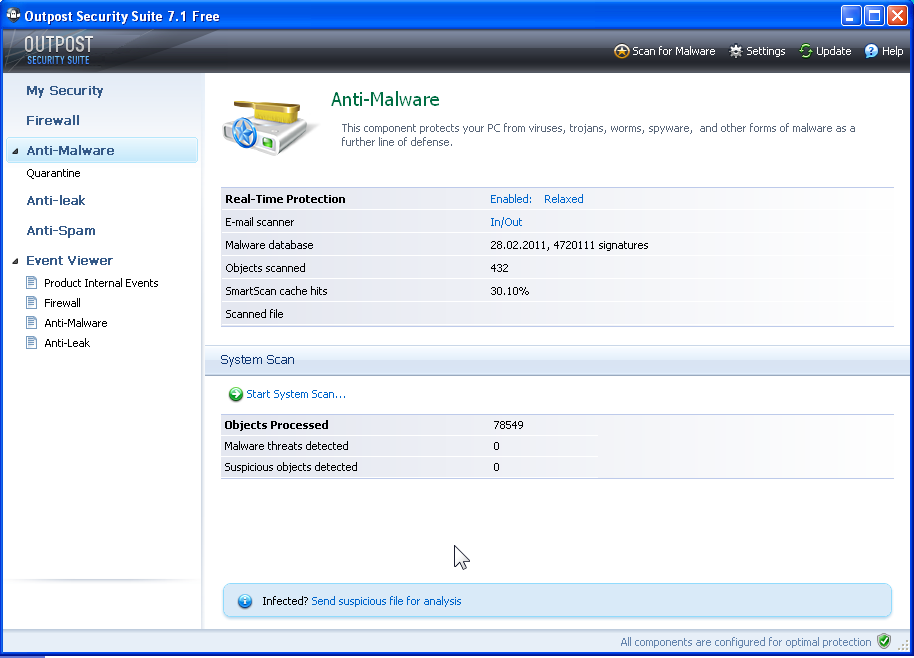Click the blue Help question icon
Screen dimensions: 914x658
pyautogui.click(x=871, y=51)
